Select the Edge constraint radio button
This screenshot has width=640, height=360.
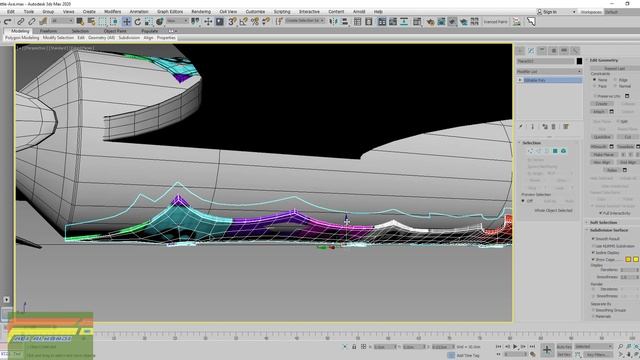(x=615, y=80)
